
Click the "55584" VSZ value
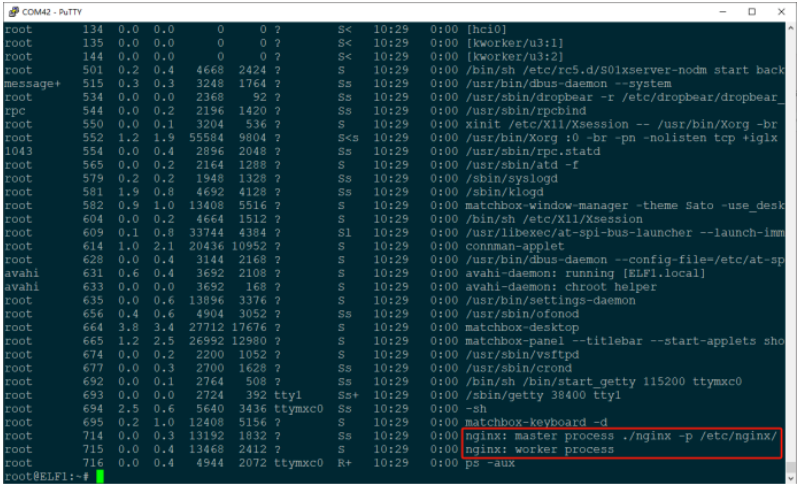pyautogui.click(x=207, y=138)
